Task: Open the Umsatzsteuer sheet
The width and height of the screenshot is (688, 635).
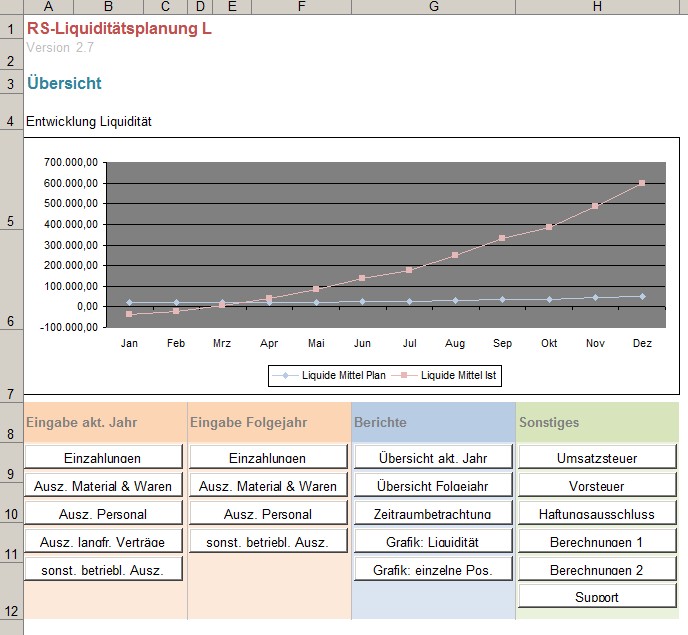Action: coord(597,458)
